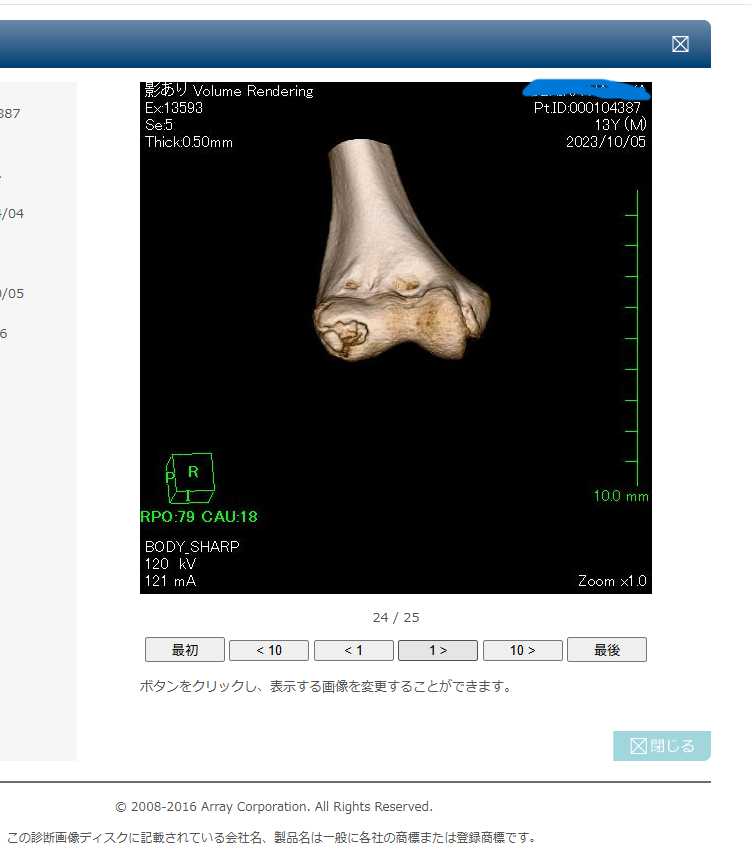Viewport: 751px width, 859px height.
Task: Jump to last image with 最後
Action: [x=606, y=650]
